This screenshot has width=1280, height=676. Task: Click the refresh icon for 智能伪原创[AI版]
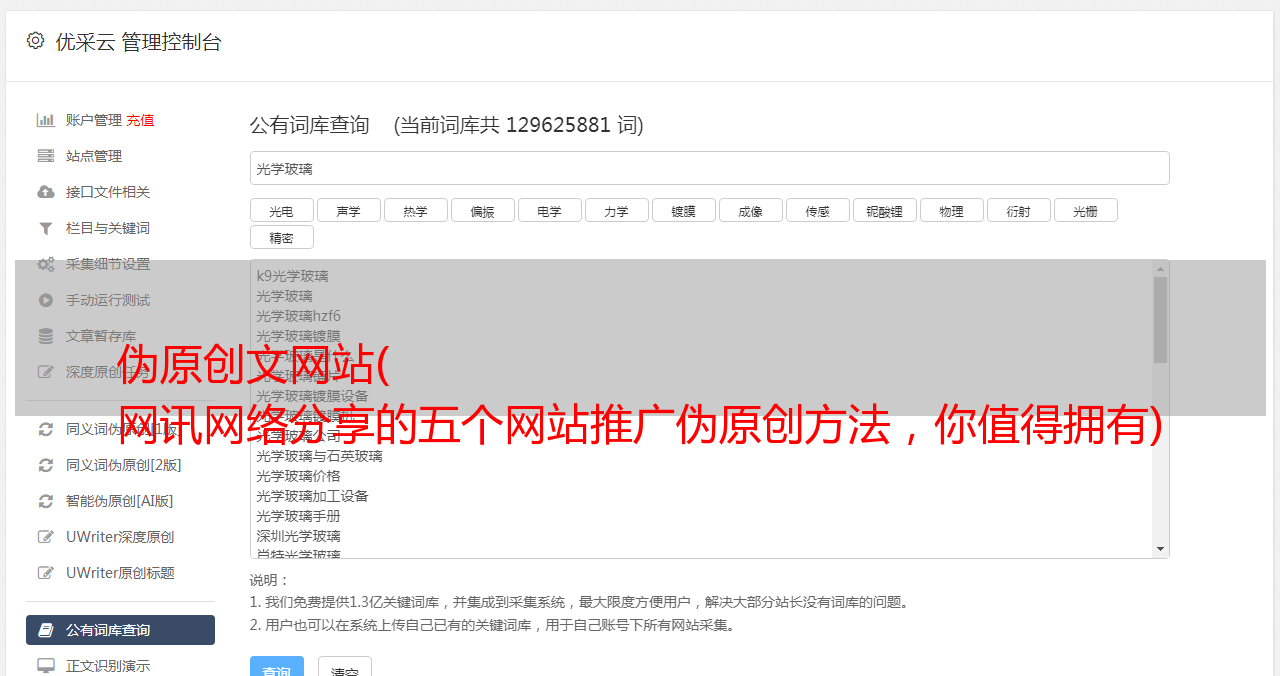[46, 501]
